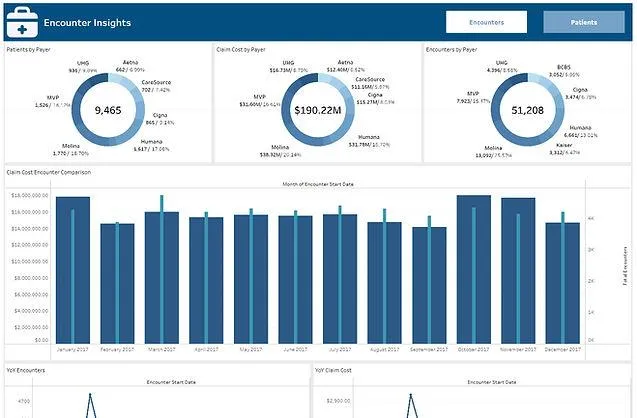Click the $10,000,000.00 y-axis tick label

coord(30,262)
